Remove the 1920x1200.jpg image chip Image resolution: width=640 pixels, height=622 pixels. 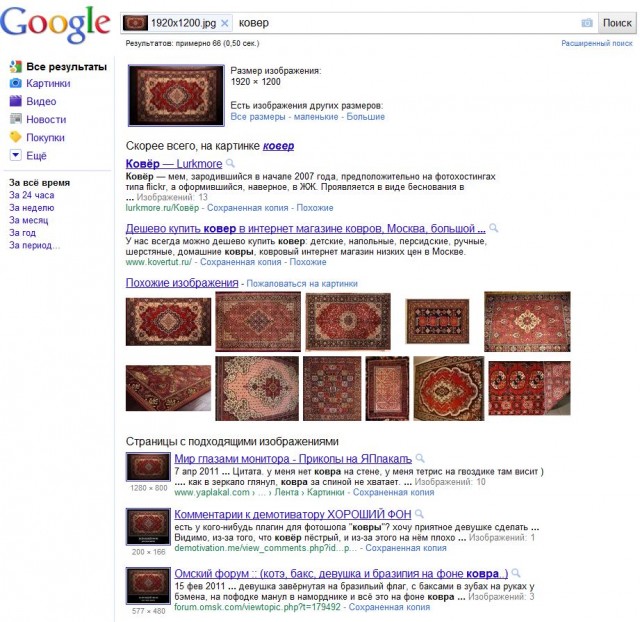tap(224, 23)
